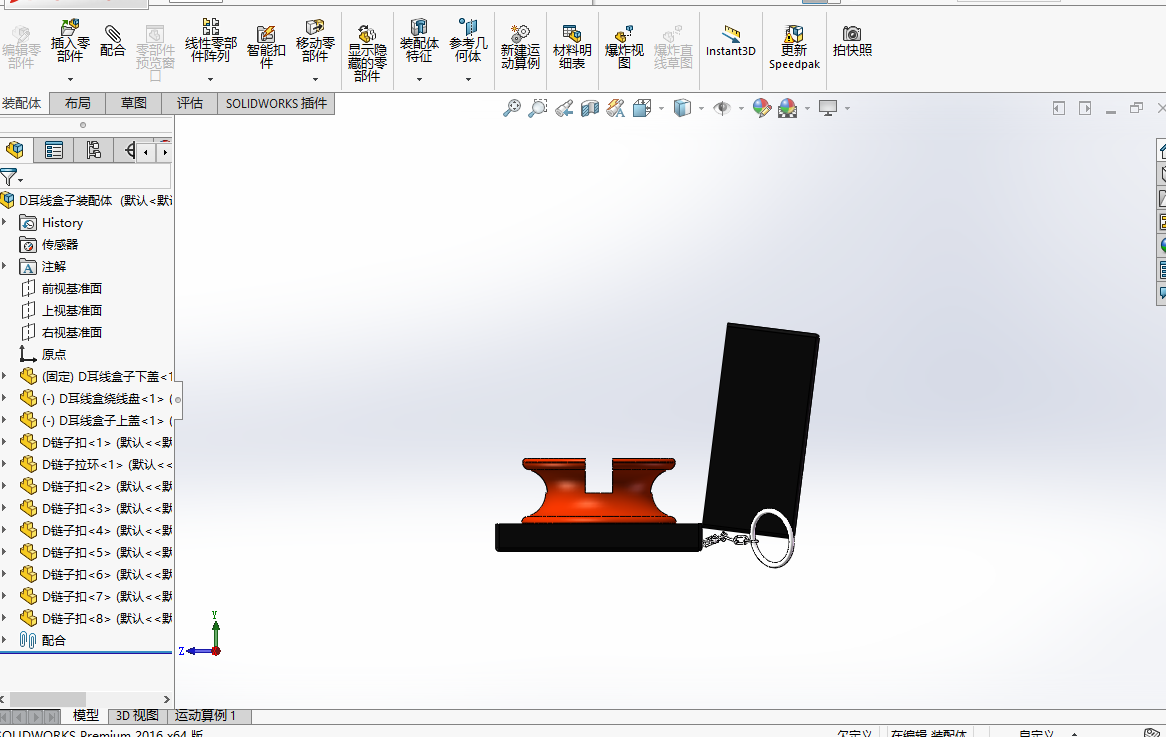Click the Display Style cube icon
This screenshot has width=1166, height=737.
[x=682, y=109]
